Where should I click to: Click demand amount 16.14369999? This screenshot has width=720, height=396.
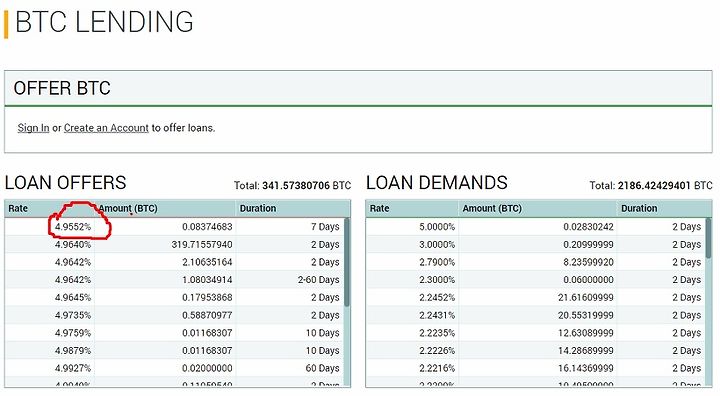[x=586, y=368]
